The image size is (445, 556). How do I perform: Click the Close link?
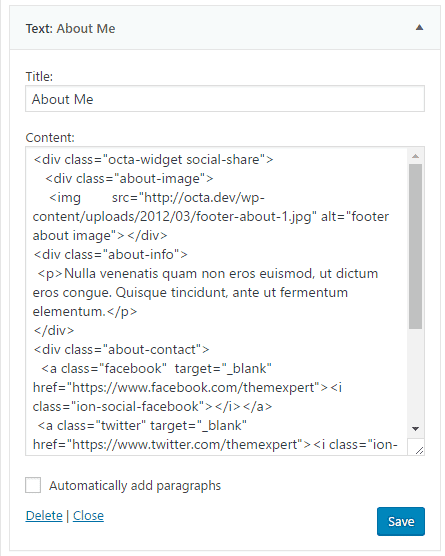click(x=88, y=516)
